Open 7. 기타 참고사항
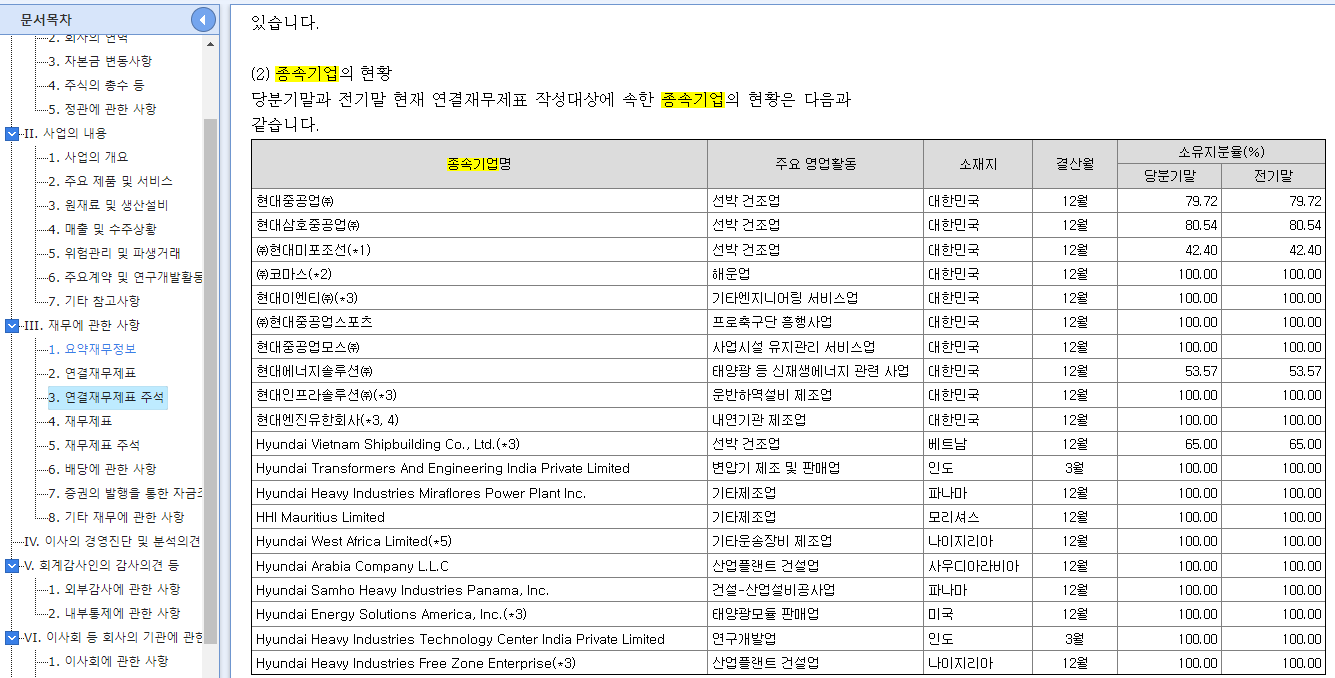The width and height of the screenshot is (1335, 678). tap(94, 301)
